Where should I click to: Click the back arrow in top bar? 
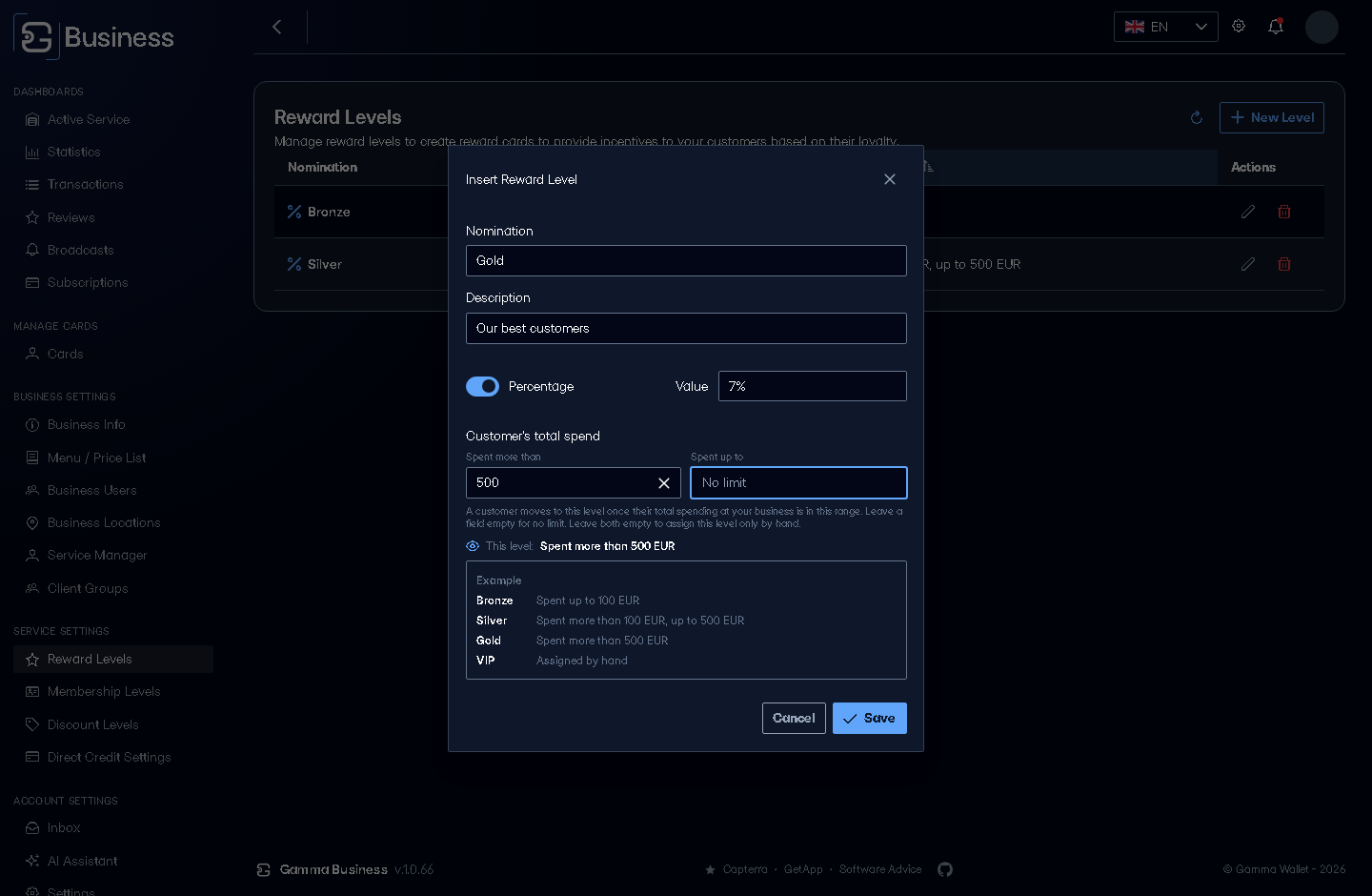pos(277,27)
